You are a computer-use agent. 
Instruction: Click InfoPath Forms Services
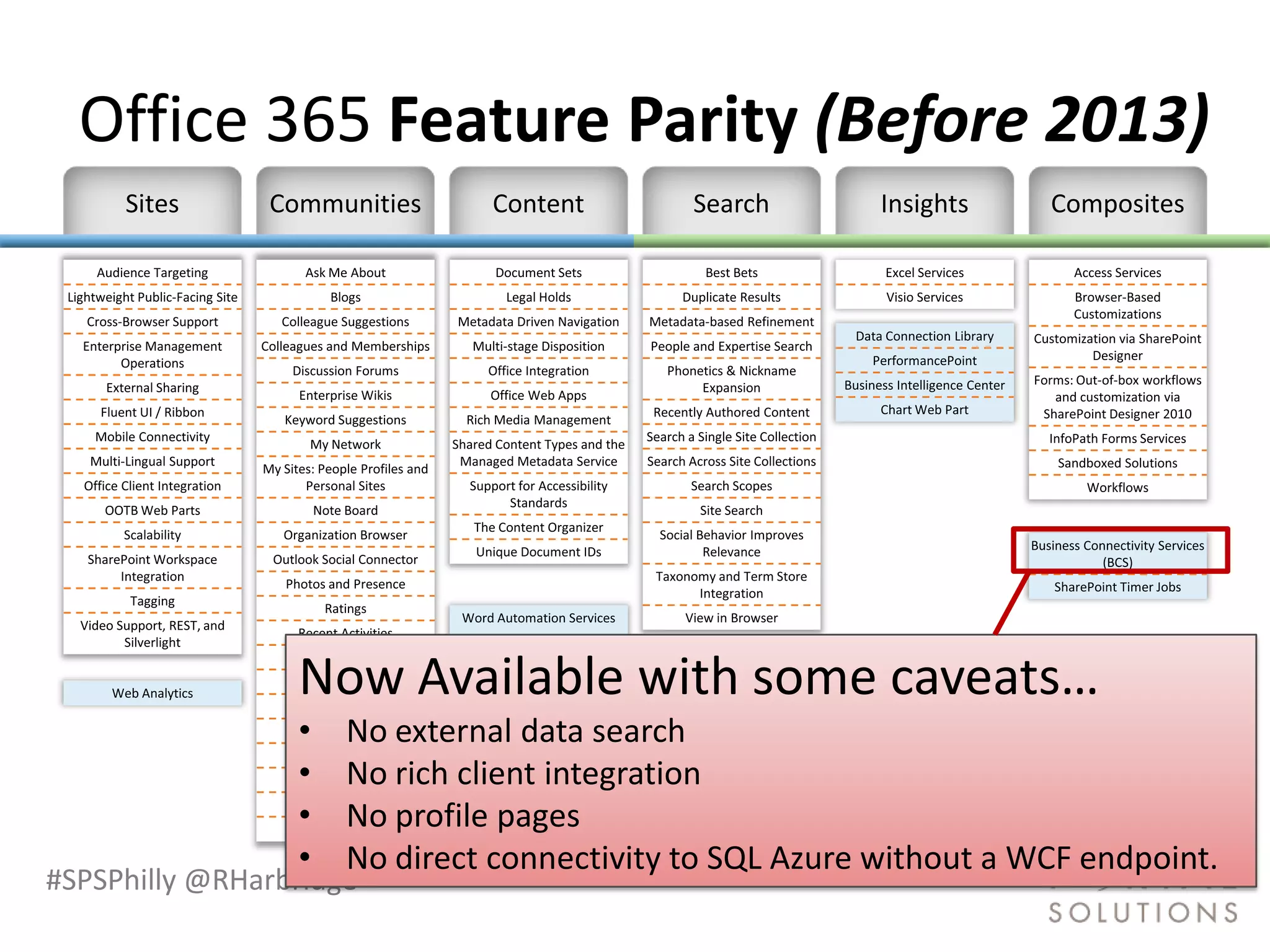1117,439
